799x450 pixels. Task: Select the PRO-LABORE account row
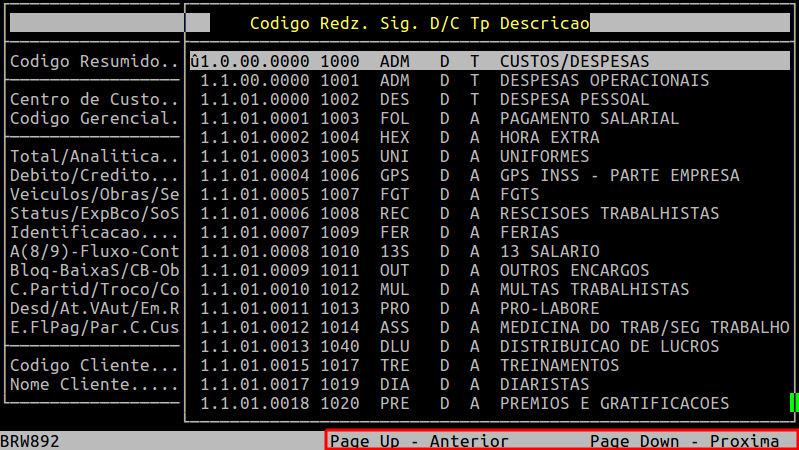point(488,308)
